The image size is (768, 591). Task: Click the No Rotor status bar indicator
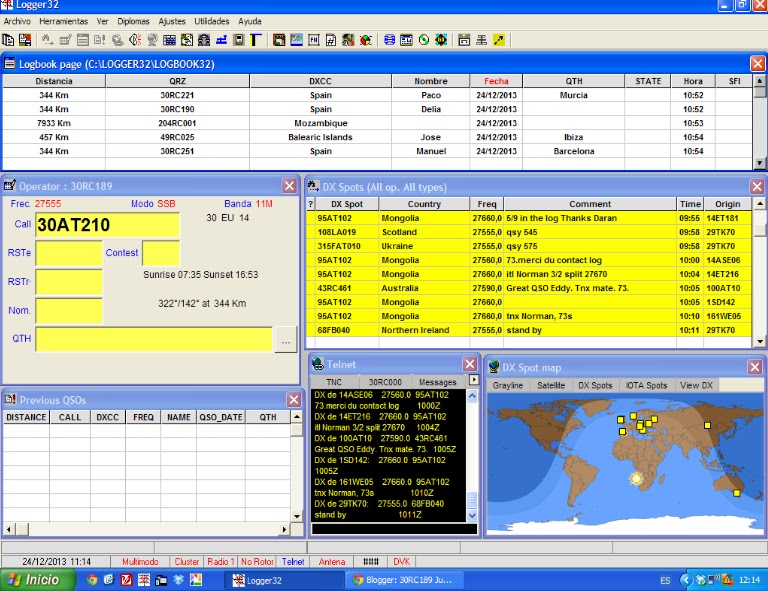pos(257,562)
